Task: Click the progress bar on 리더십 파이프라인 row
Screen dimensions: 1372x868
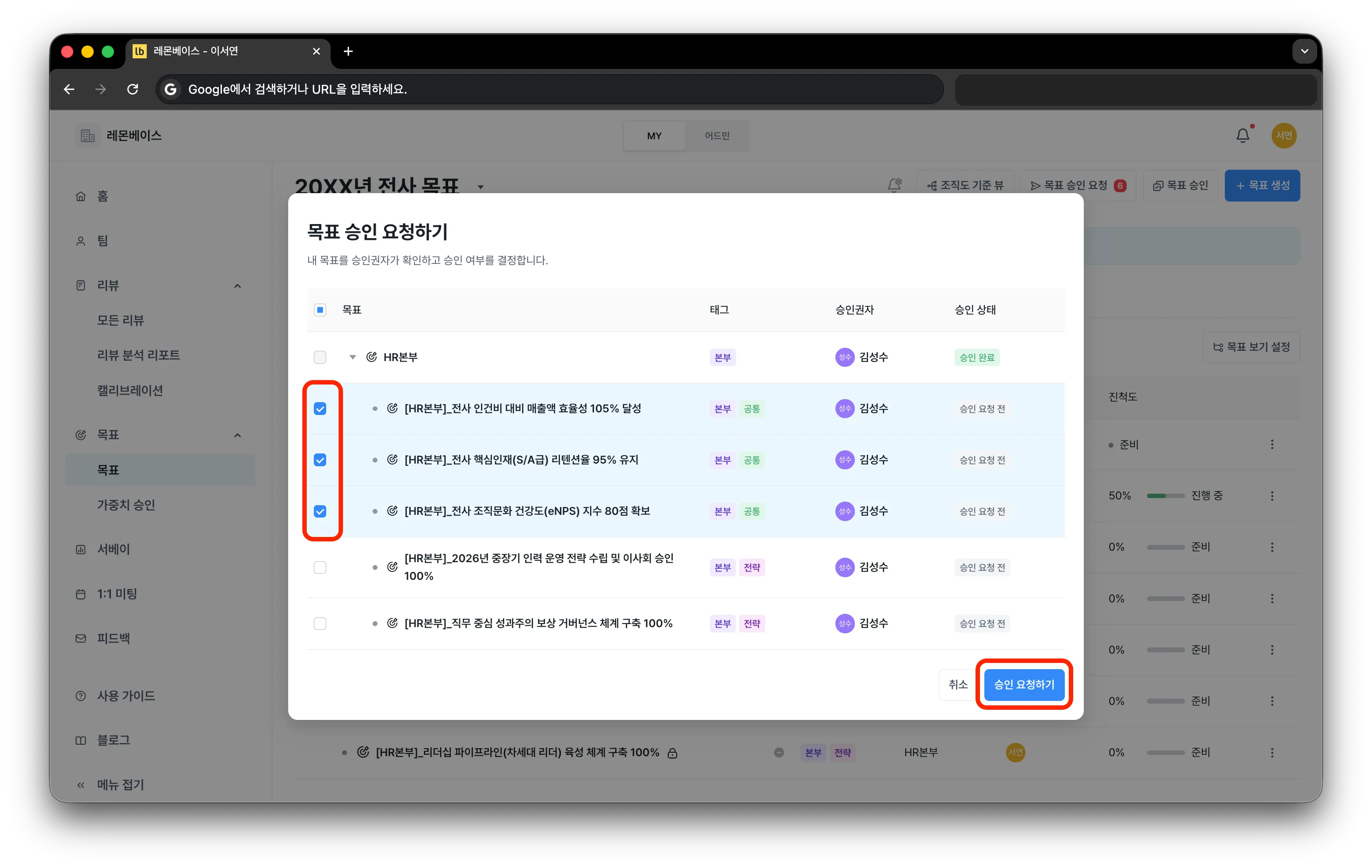Action: pyautogui.click(x=1165, y=752)
